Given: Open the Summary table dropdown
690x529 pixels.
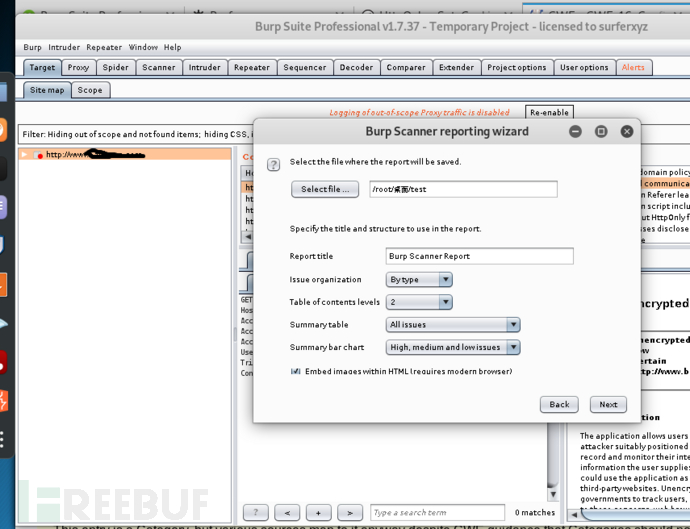Looking at the screenshot, I should click(453, 325).
